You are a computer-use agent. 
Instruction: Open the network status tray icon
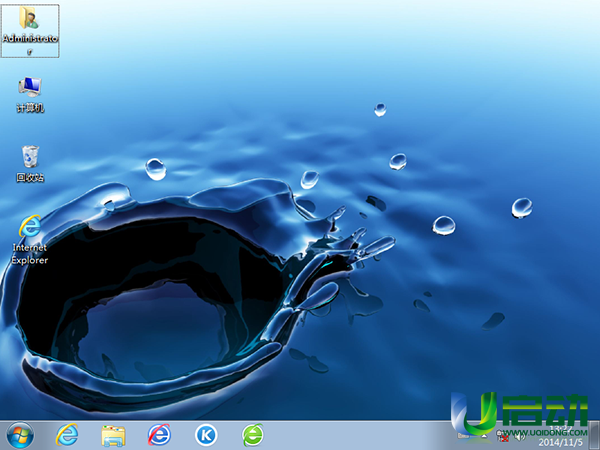(x=505, y=437)
